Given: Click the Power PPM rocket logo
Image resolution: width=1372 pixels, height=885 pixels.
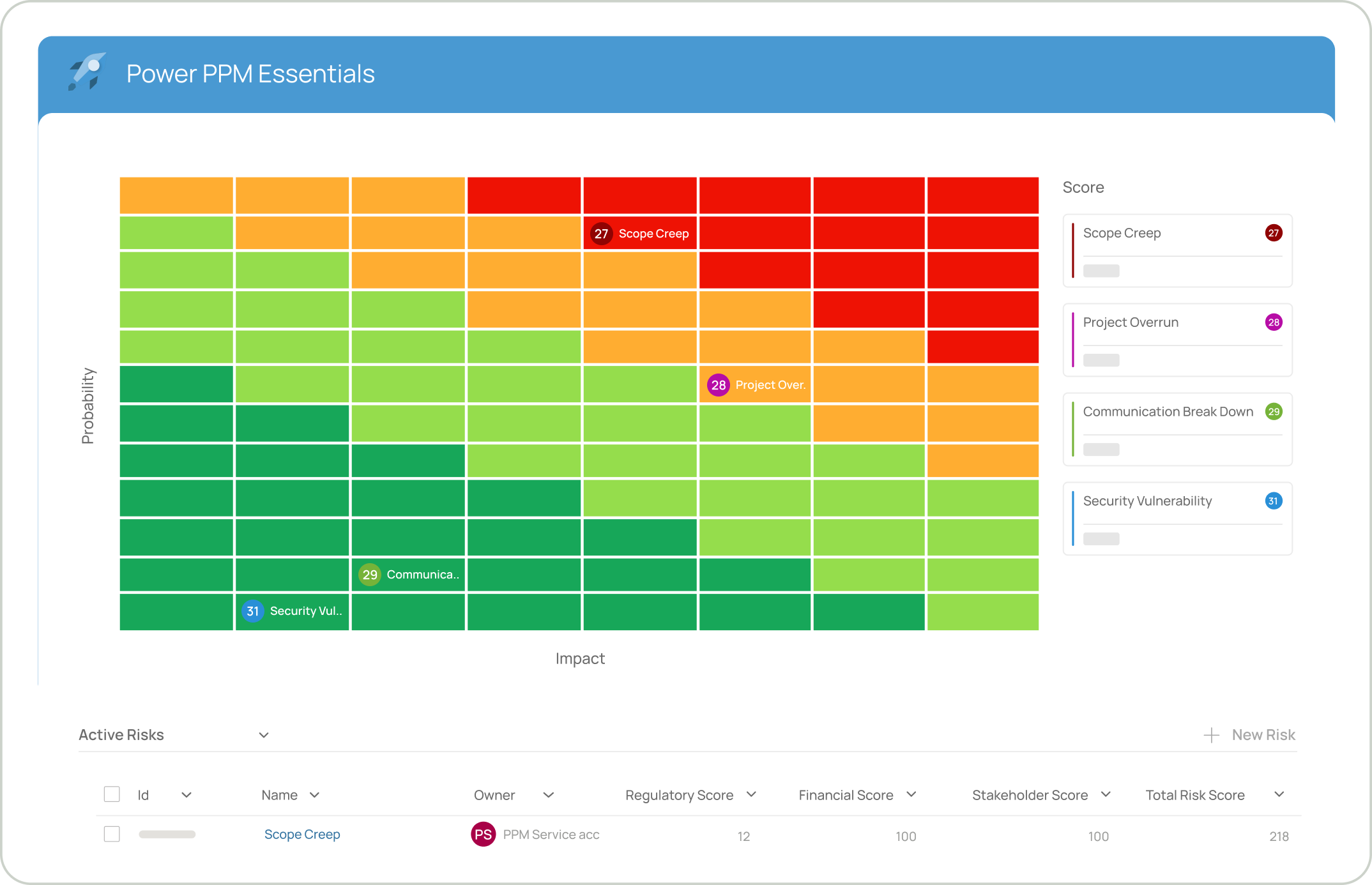Looking at the screenshot, I should tap(87, 72).
